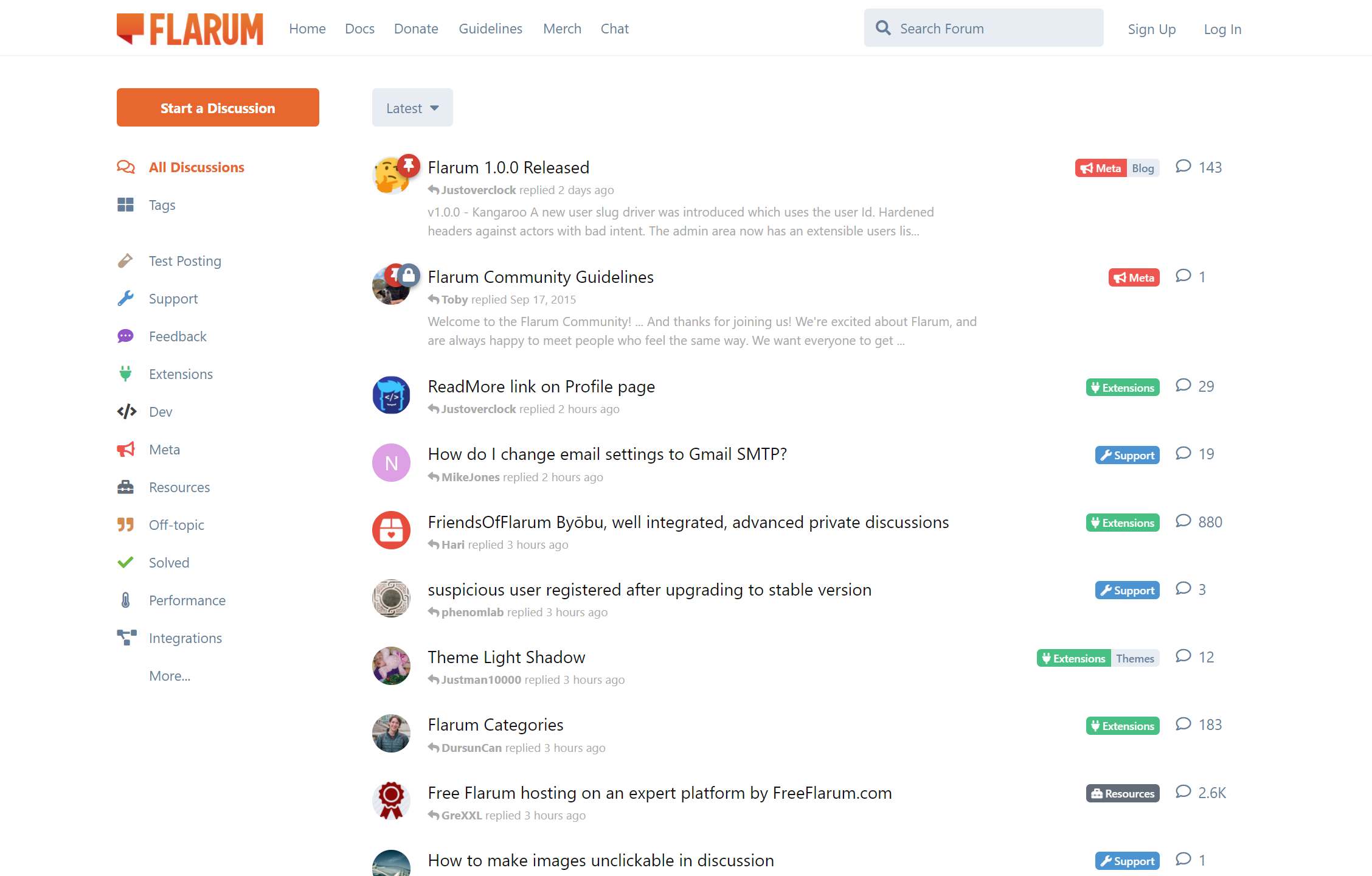Click the Performance thermometer icon

click(x=125, y=600)
